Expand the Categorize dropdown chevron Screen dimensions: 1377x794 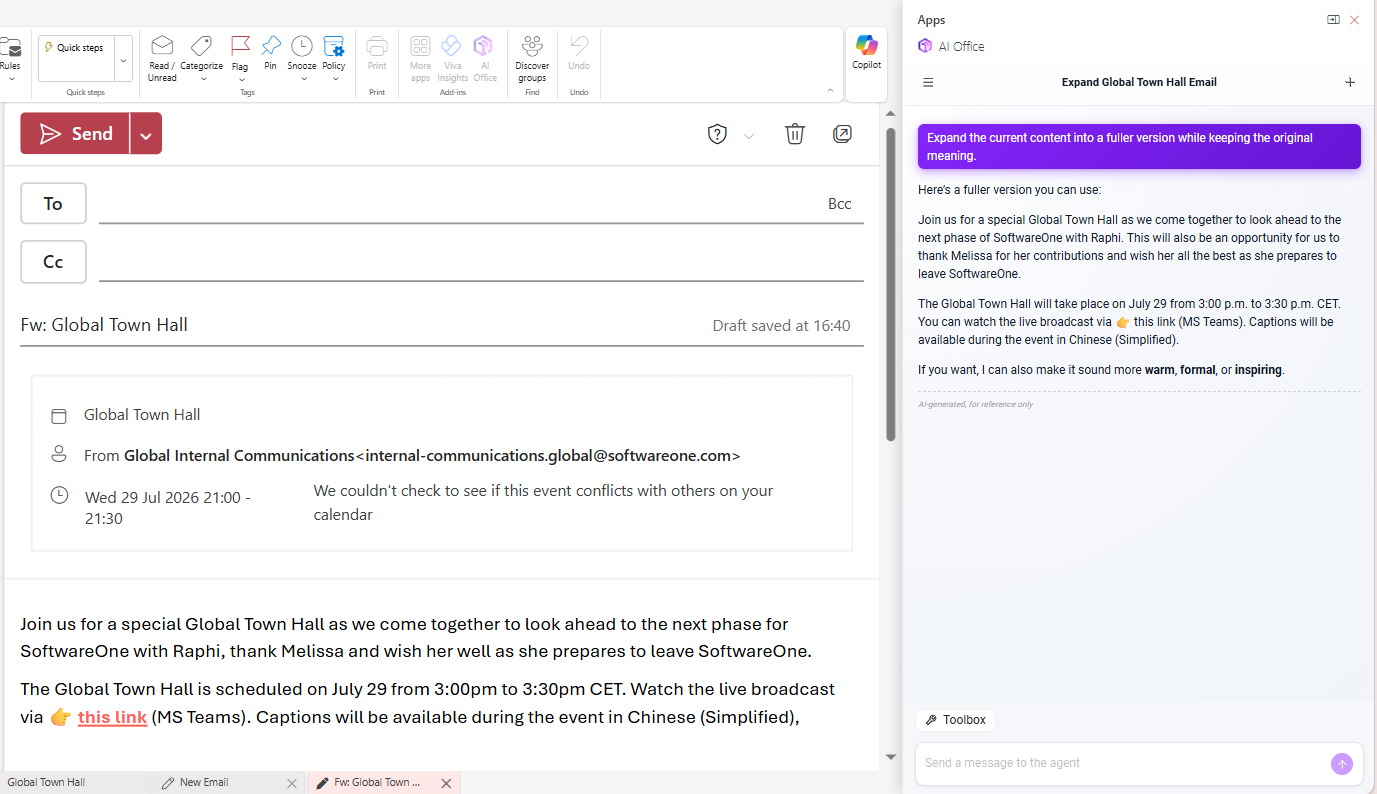pyautogui.click(x=203, y=79)
